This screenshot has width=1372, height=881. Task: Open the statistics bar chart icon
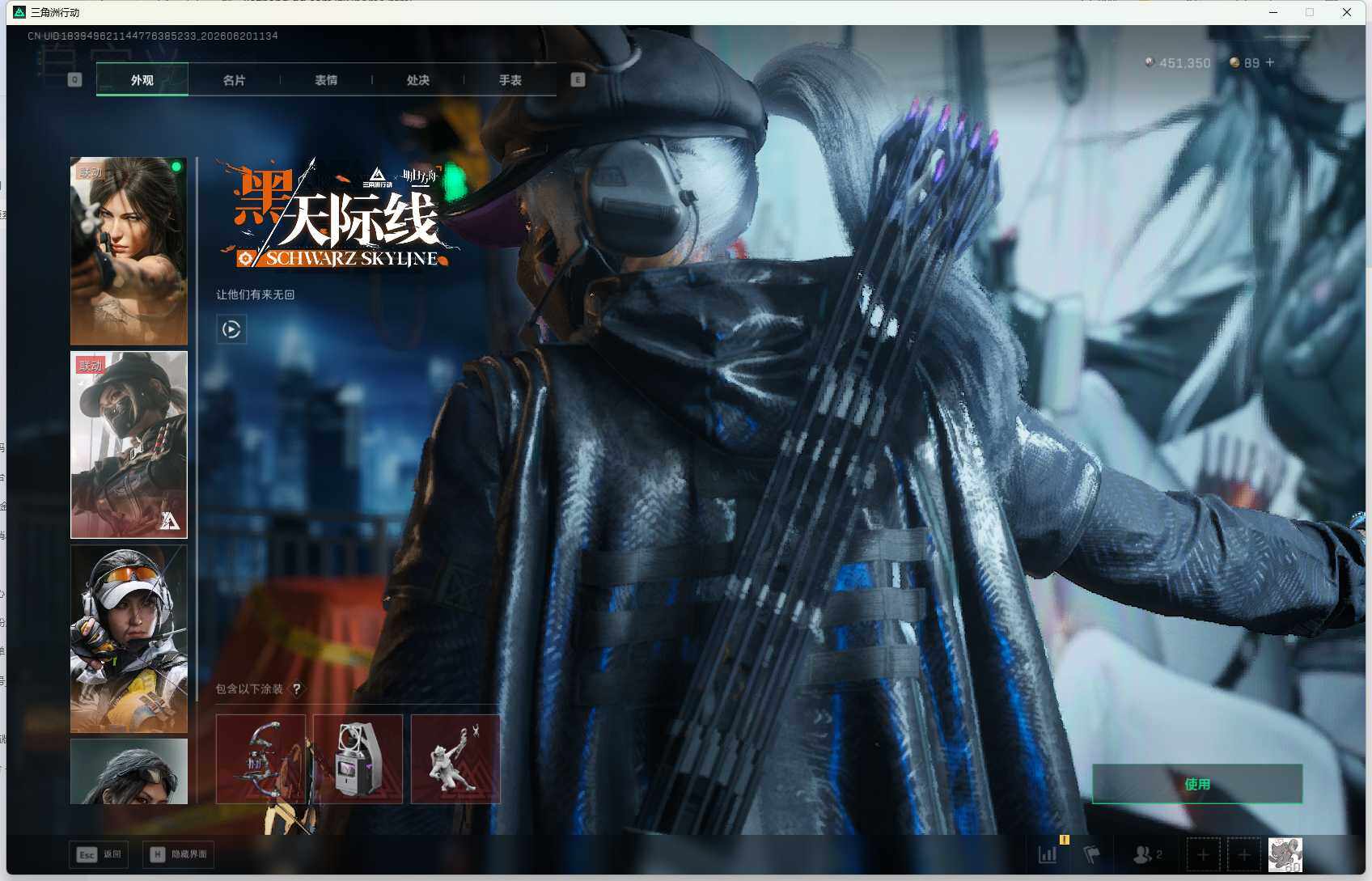[x=1048, y=854]
